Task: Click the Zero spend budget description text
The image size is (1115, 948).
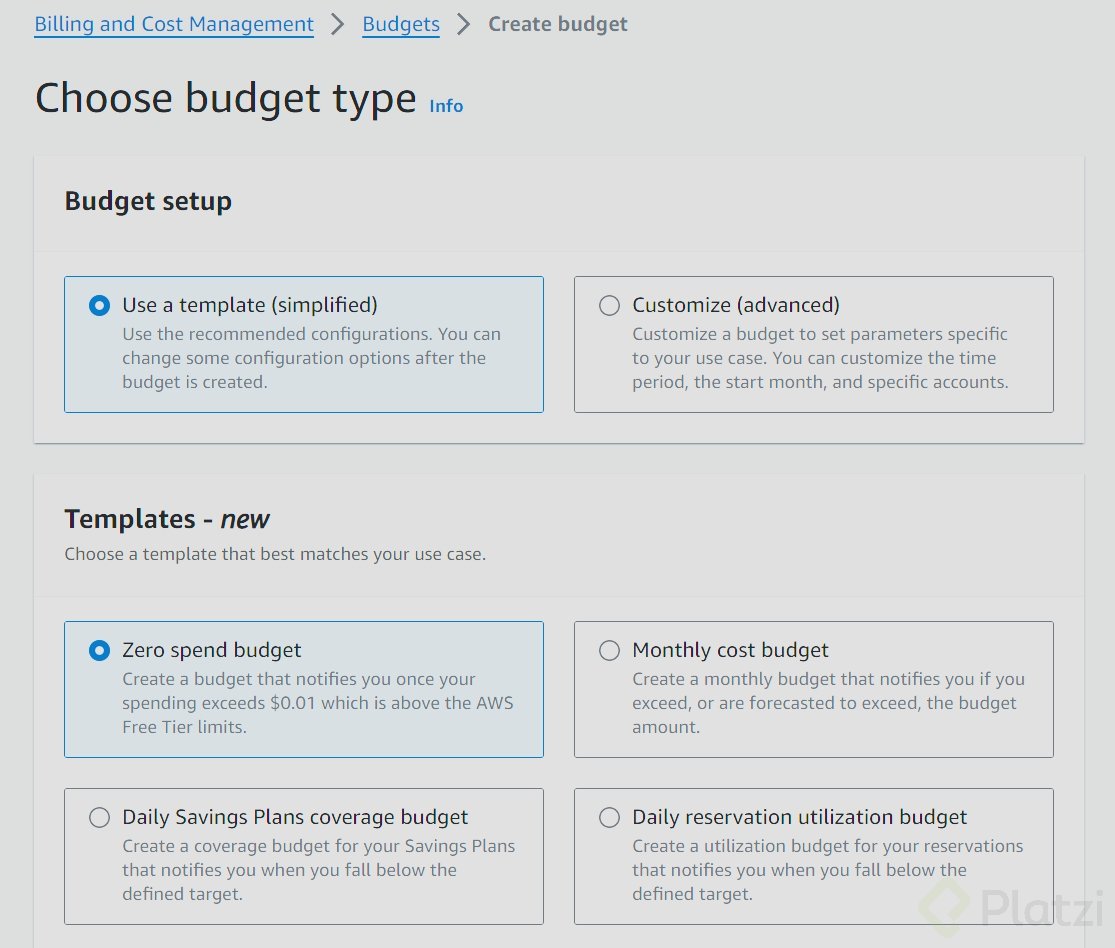Action: tap(317, 703)
